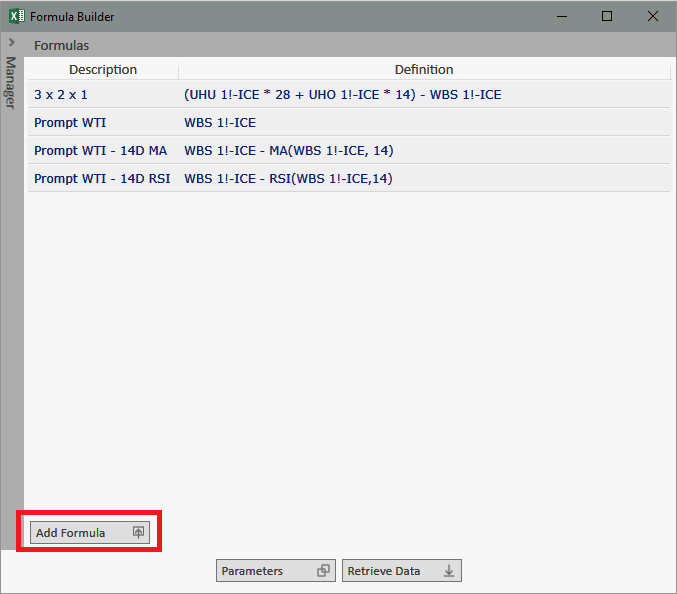Screen dimensions: 677x594
Task: Click the Add Formula button
Action: (x=90, y=532)
